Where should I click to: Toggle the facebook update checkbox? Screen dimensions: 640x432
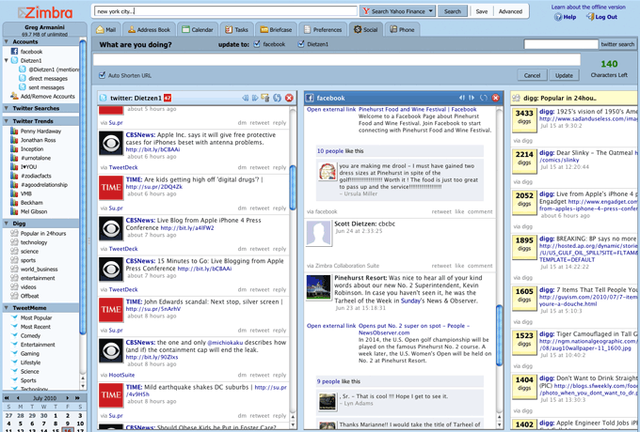pos(257,44)
